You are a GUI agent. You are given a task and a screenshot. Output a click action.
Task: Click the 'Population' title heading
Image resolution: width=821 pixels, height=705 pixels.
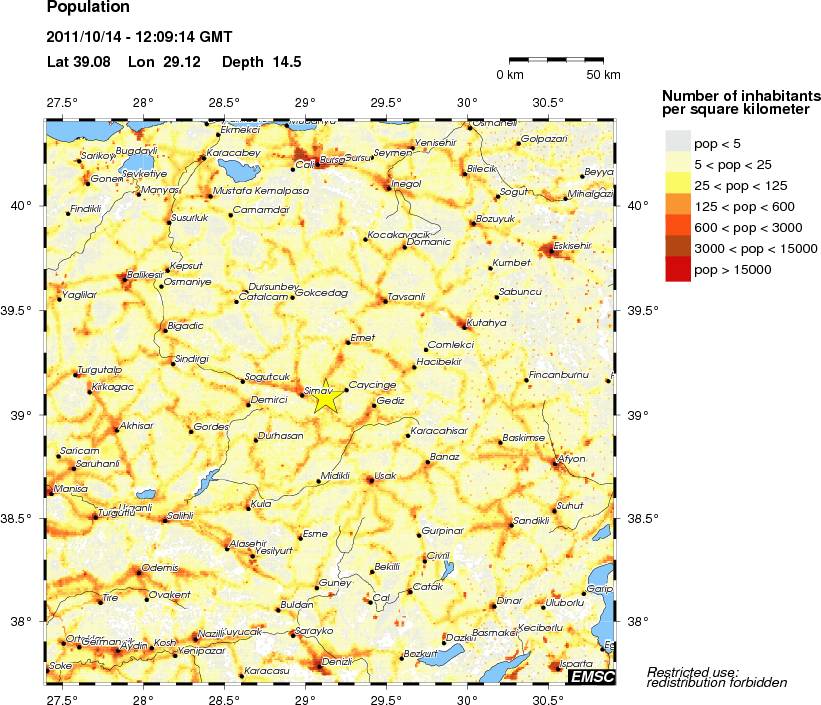pyautogui.click(x=88, y=9)
